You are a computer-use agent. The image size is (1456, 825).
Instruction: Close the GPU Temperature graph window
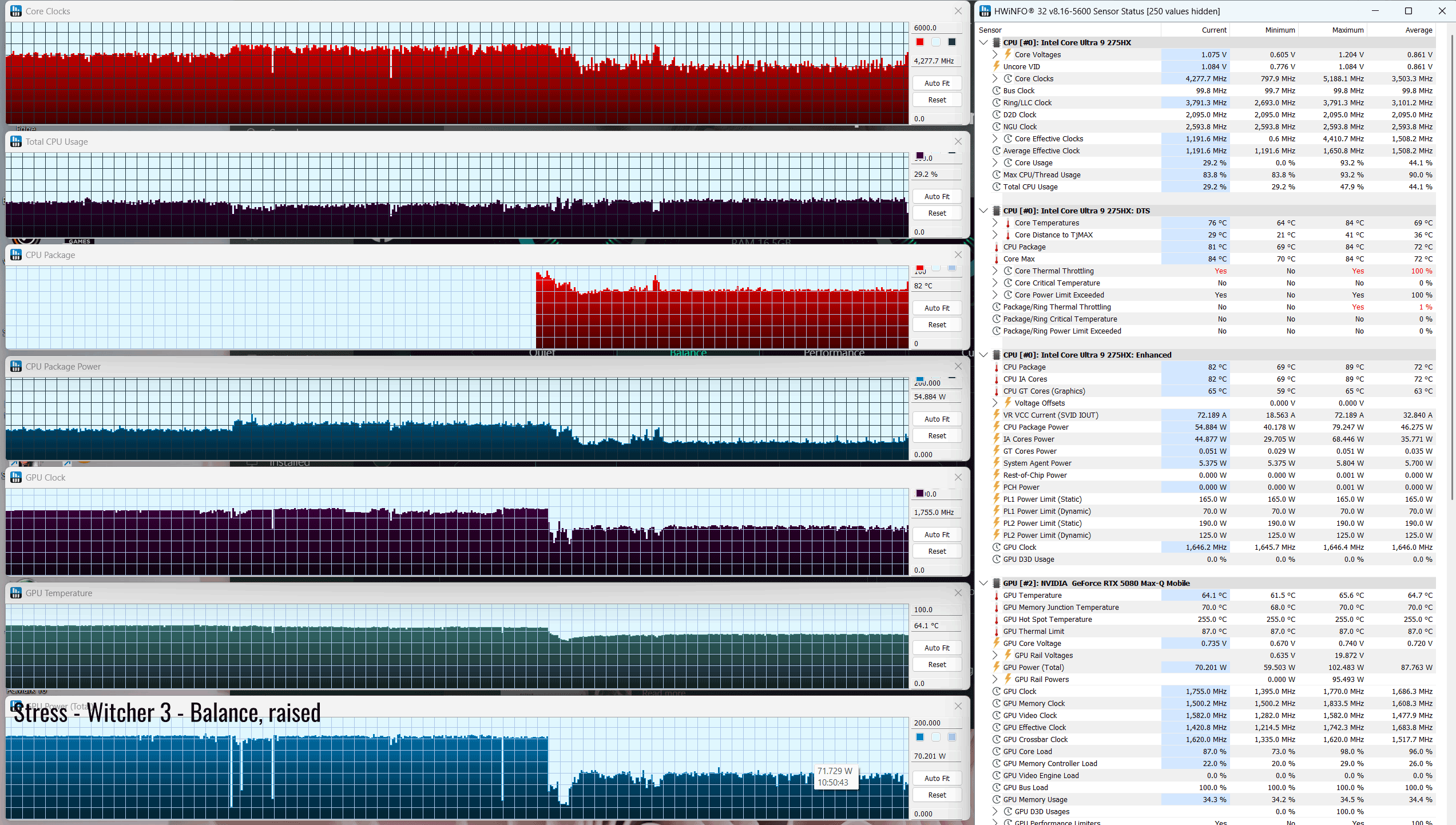click(x=958, y=593)
